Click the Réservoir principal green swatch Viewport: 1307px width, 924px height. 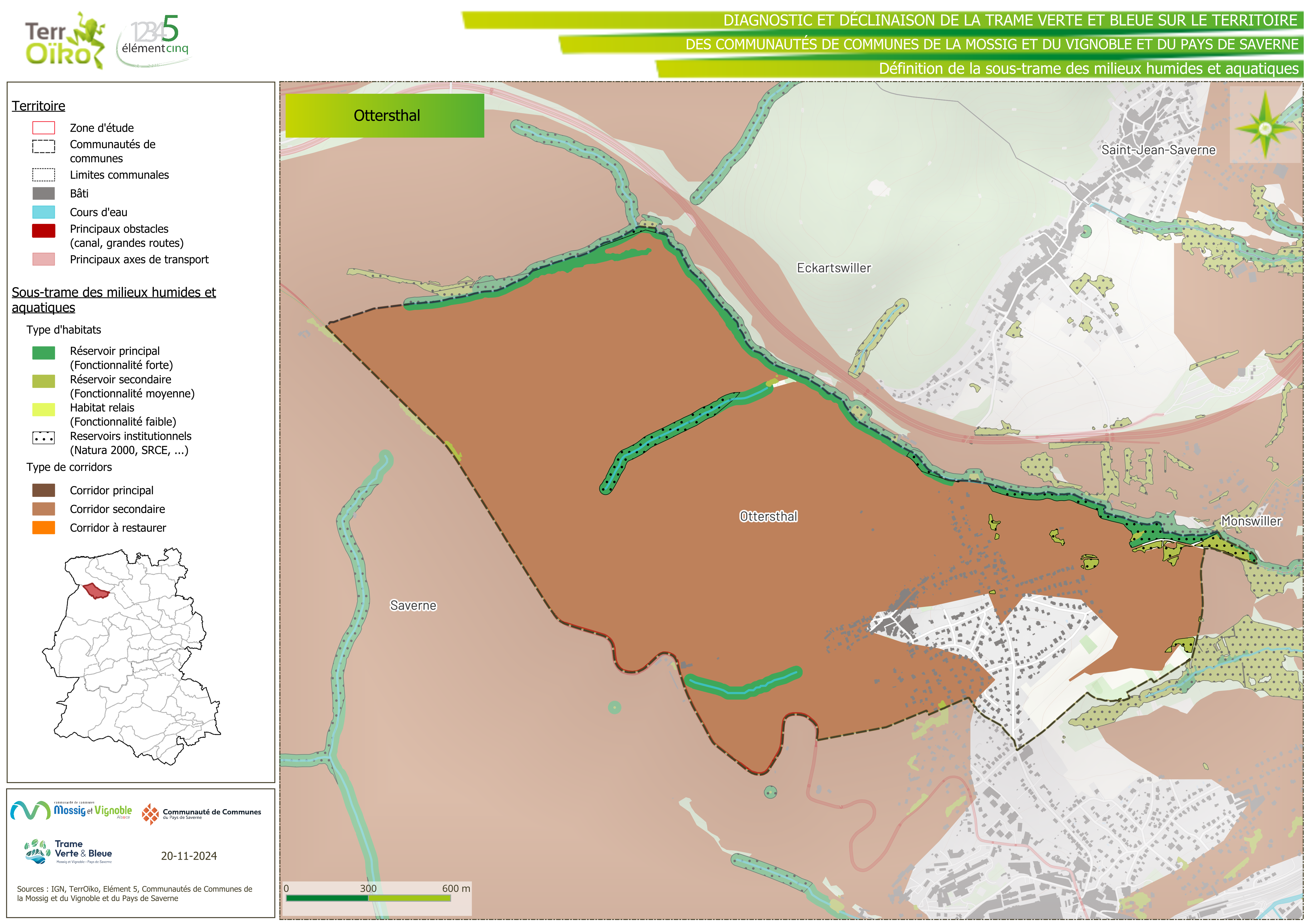44,353
